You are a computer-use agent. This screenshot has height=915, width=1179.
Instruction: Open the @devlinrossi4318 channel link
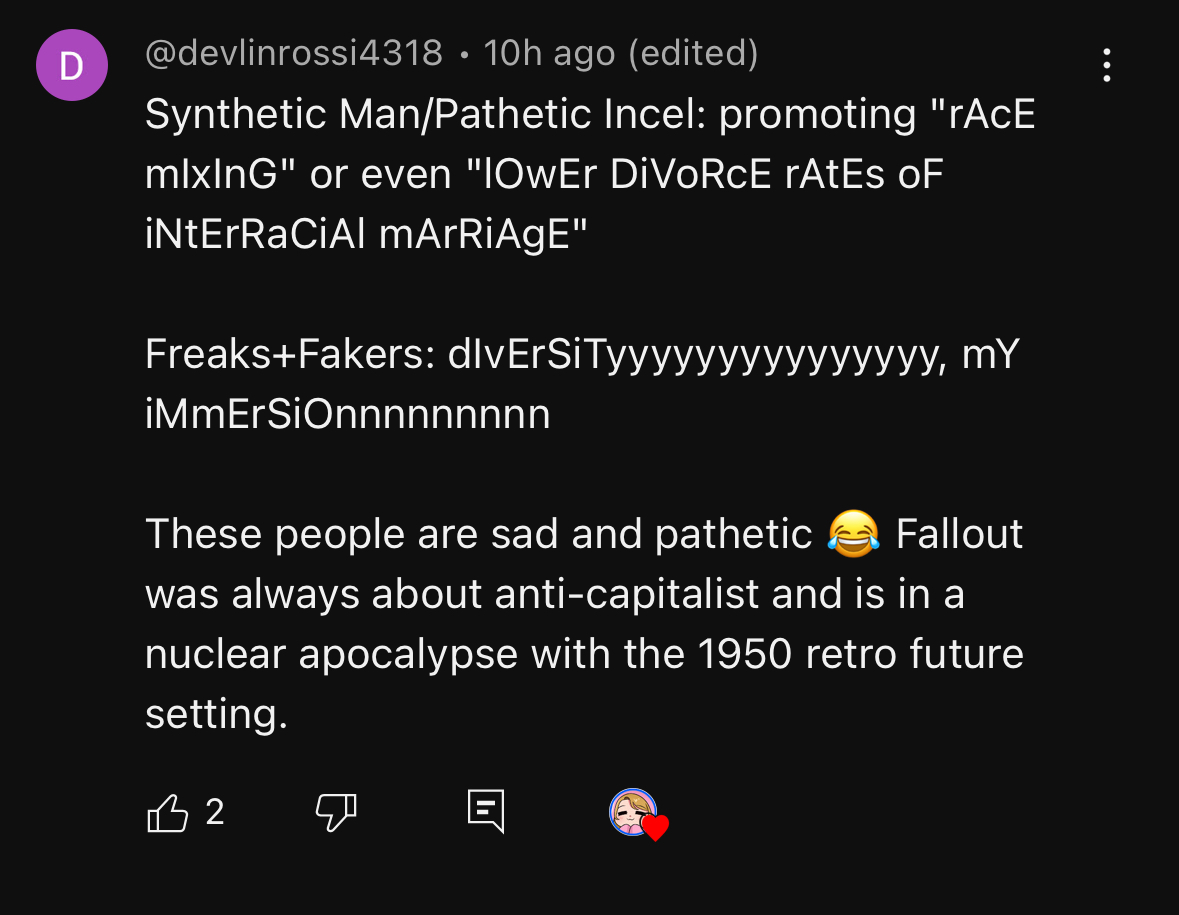point(294,53)
